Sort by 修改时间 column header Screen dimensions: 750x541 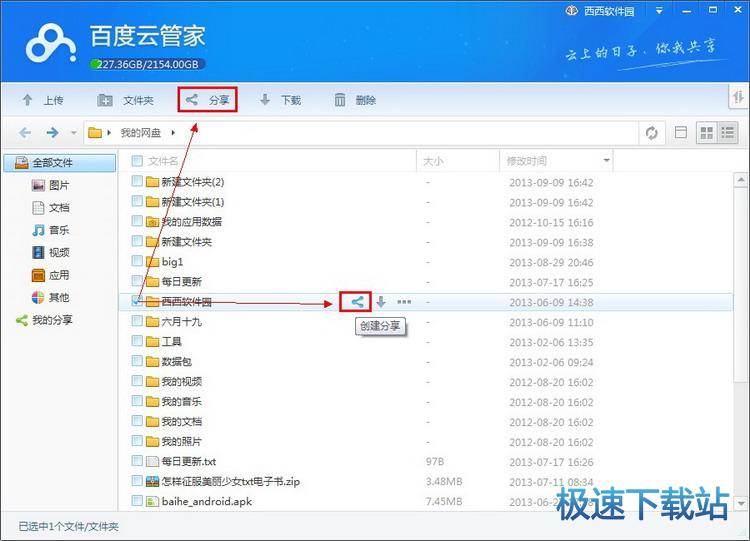point(527,161)
